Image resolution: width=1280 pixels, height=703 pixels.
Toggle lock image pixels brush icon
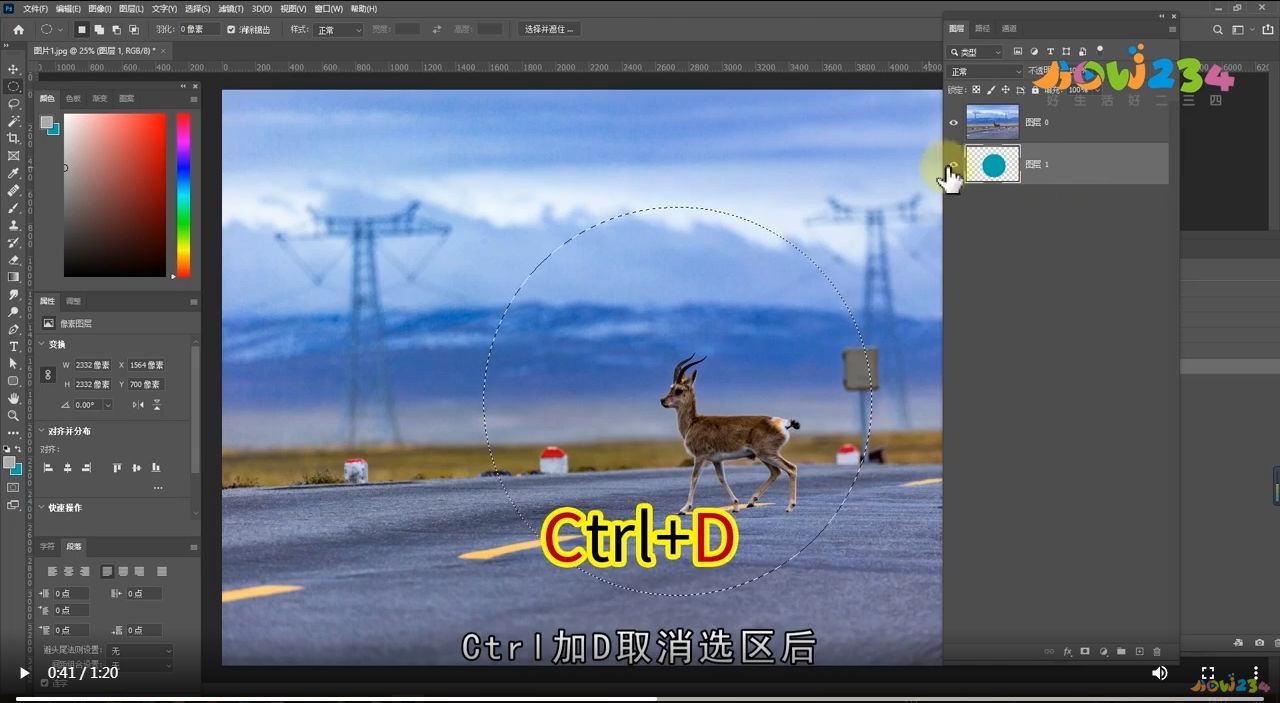990,90
